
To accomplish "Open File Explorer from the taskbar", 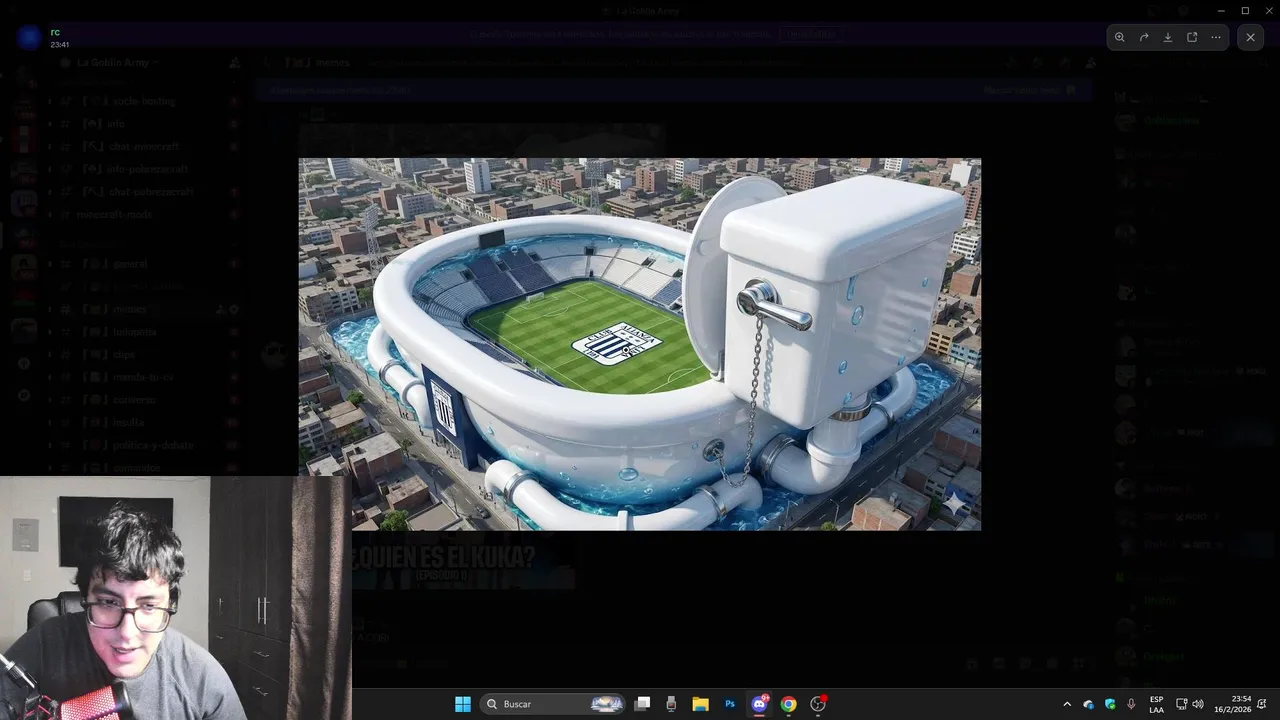I will pyautogui.click(x=701, y=704).
